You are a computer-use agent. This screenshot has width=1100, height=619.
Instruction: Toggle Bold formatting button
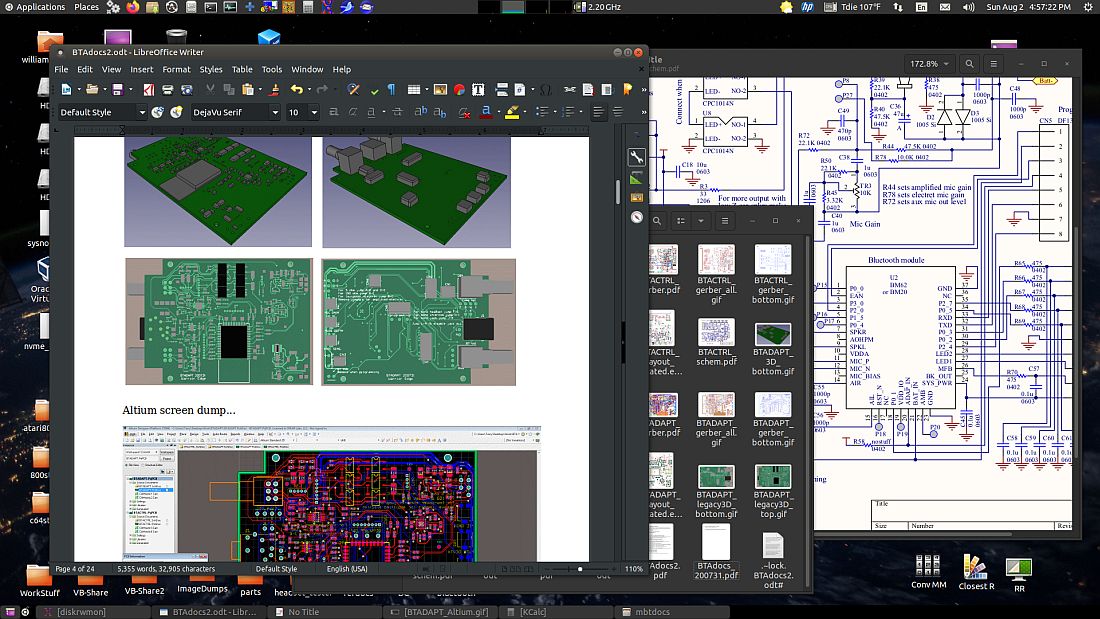[333, 112]
